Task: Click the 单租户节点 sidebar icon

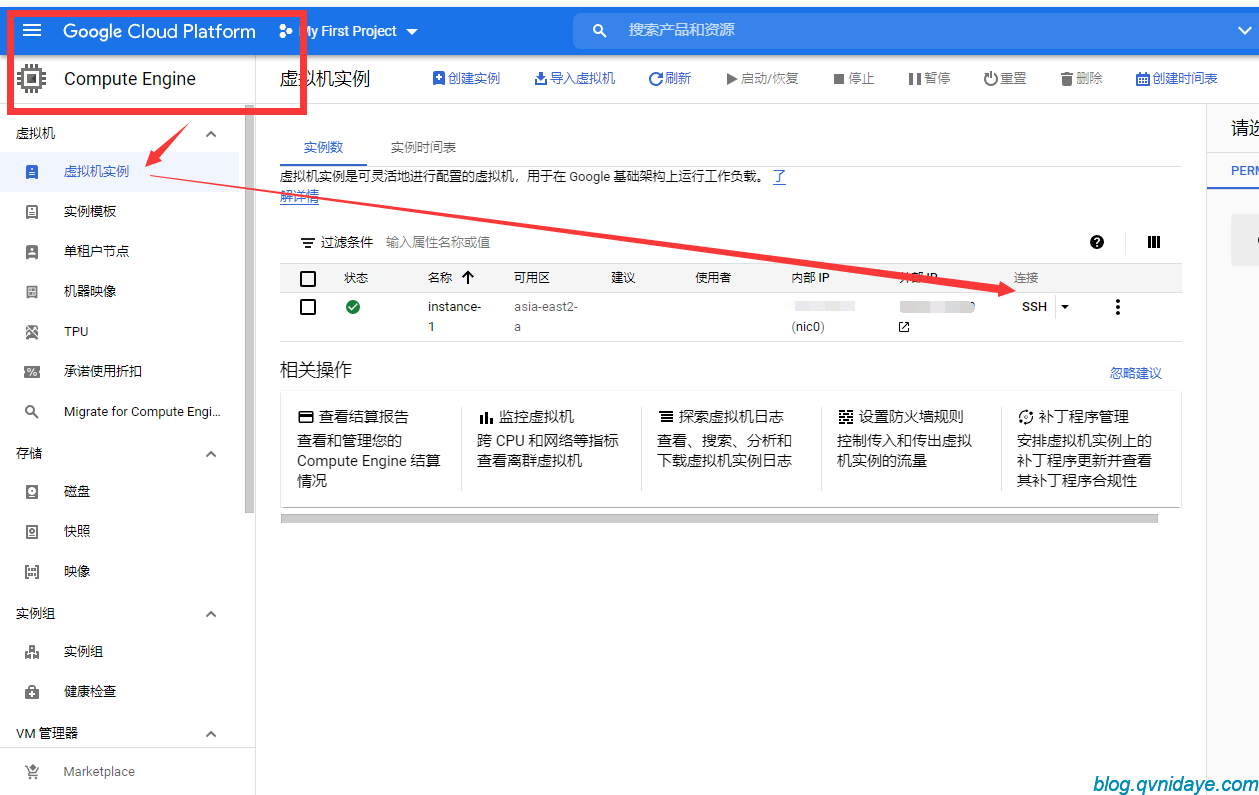Action: 32,251
